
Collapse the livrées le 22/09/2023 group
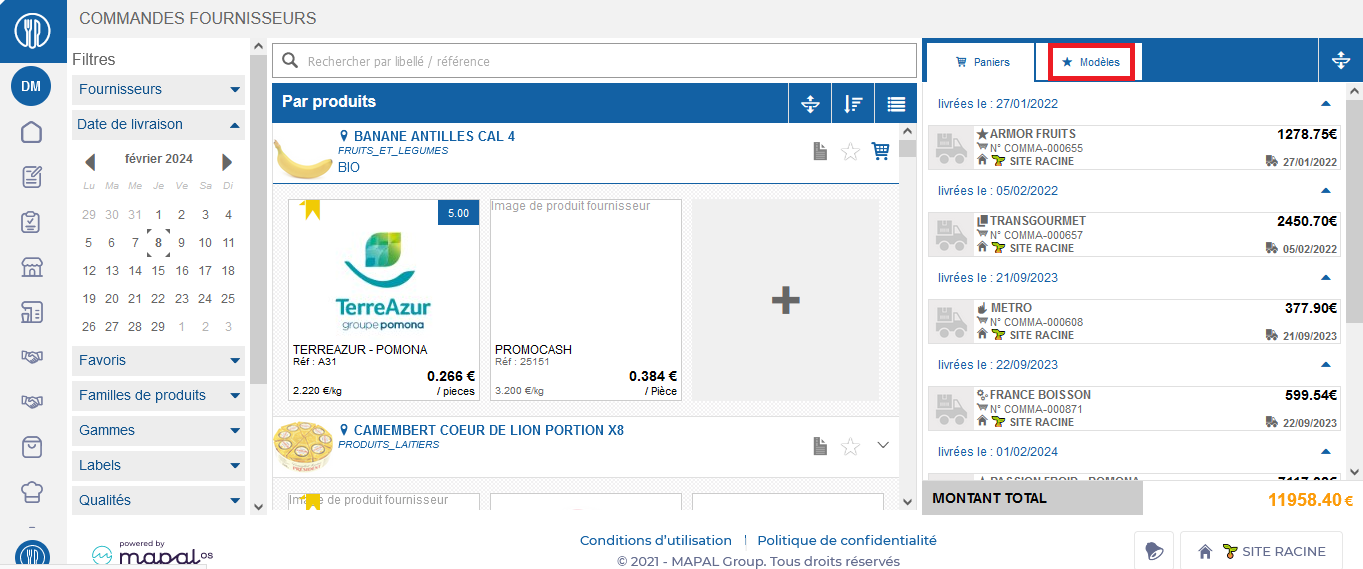[1326, 365]
